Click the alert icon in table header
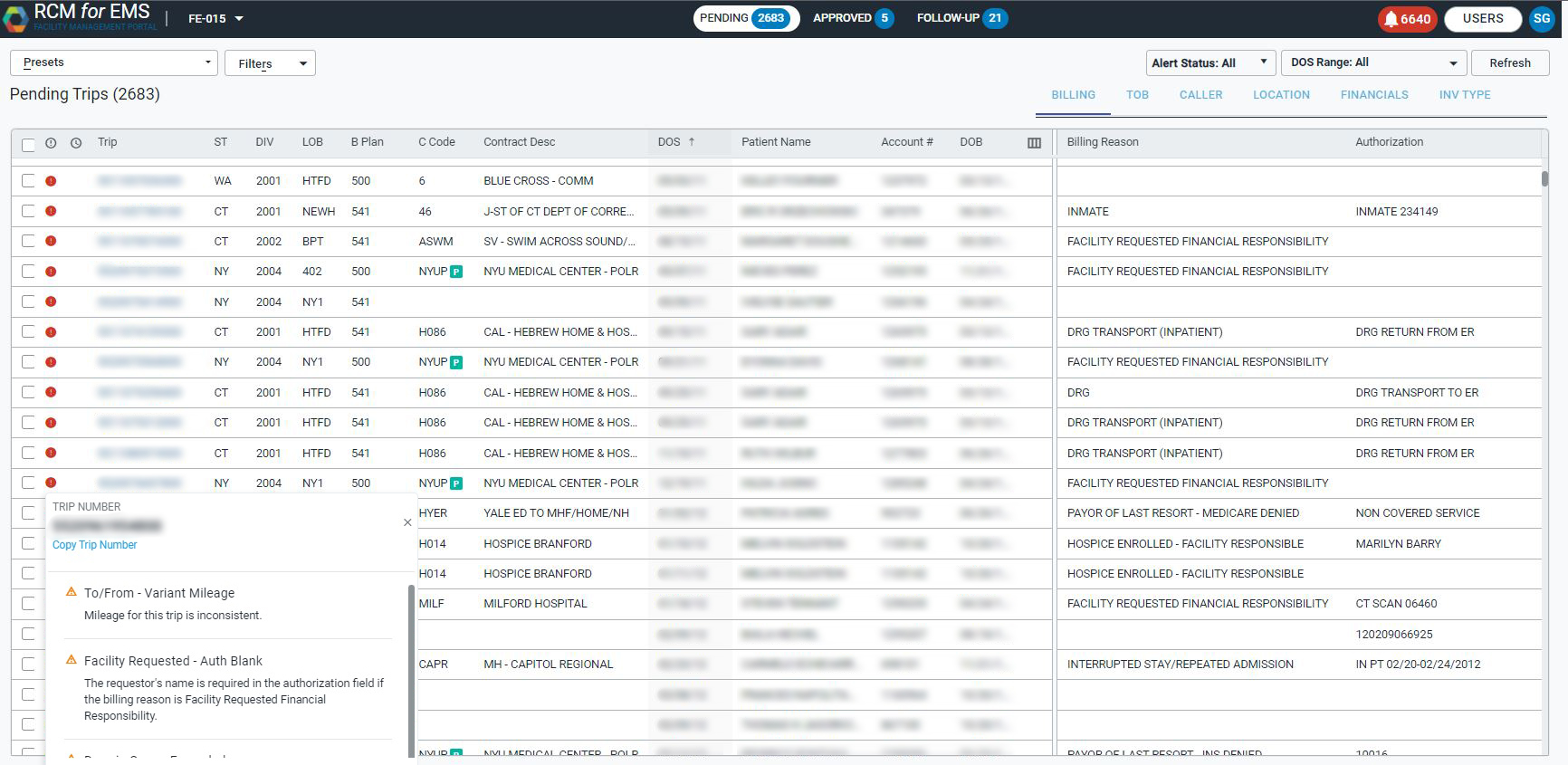The width and height of the screenshot is (1568, 765). (x=52, y=143)
